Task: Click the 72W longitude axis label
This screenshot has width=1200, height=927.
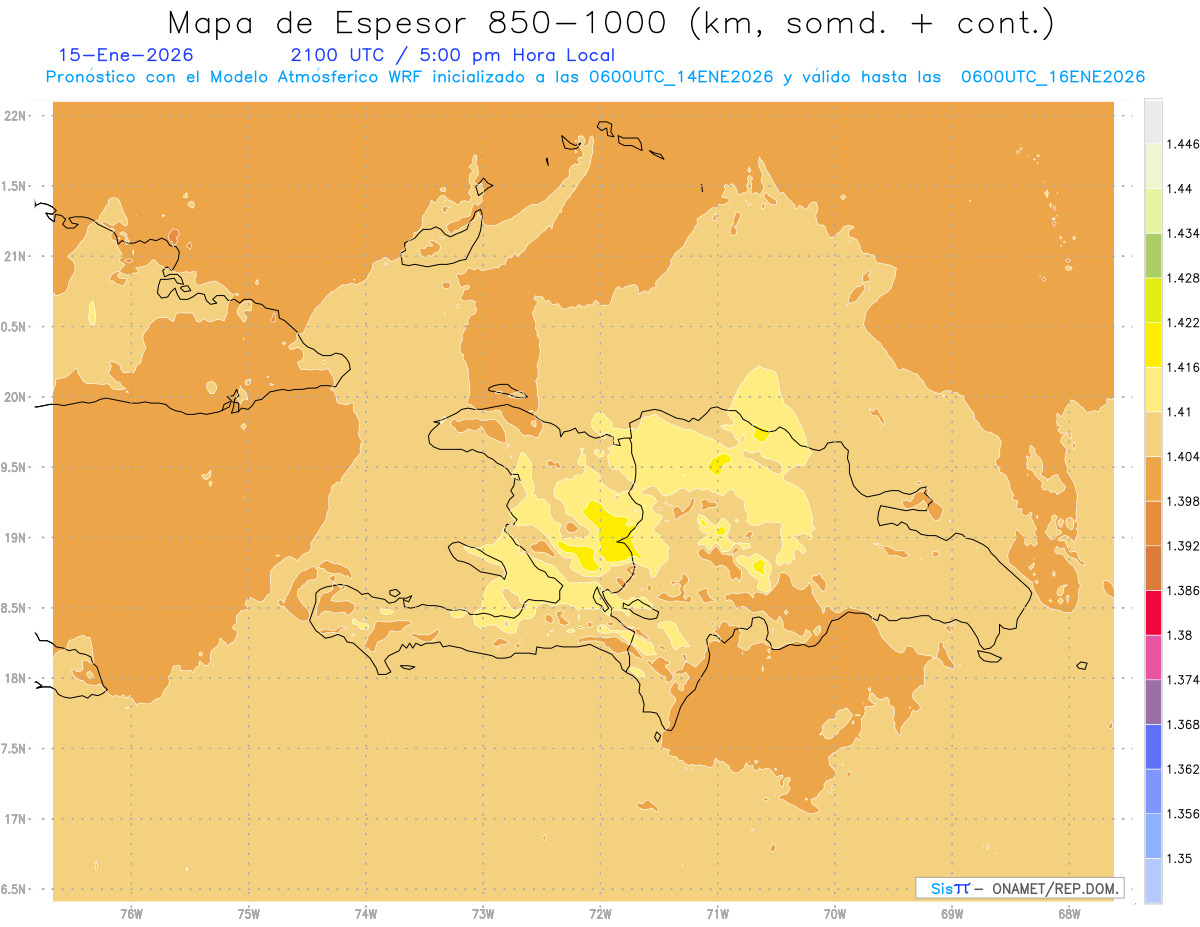Action: coord(600,914)
